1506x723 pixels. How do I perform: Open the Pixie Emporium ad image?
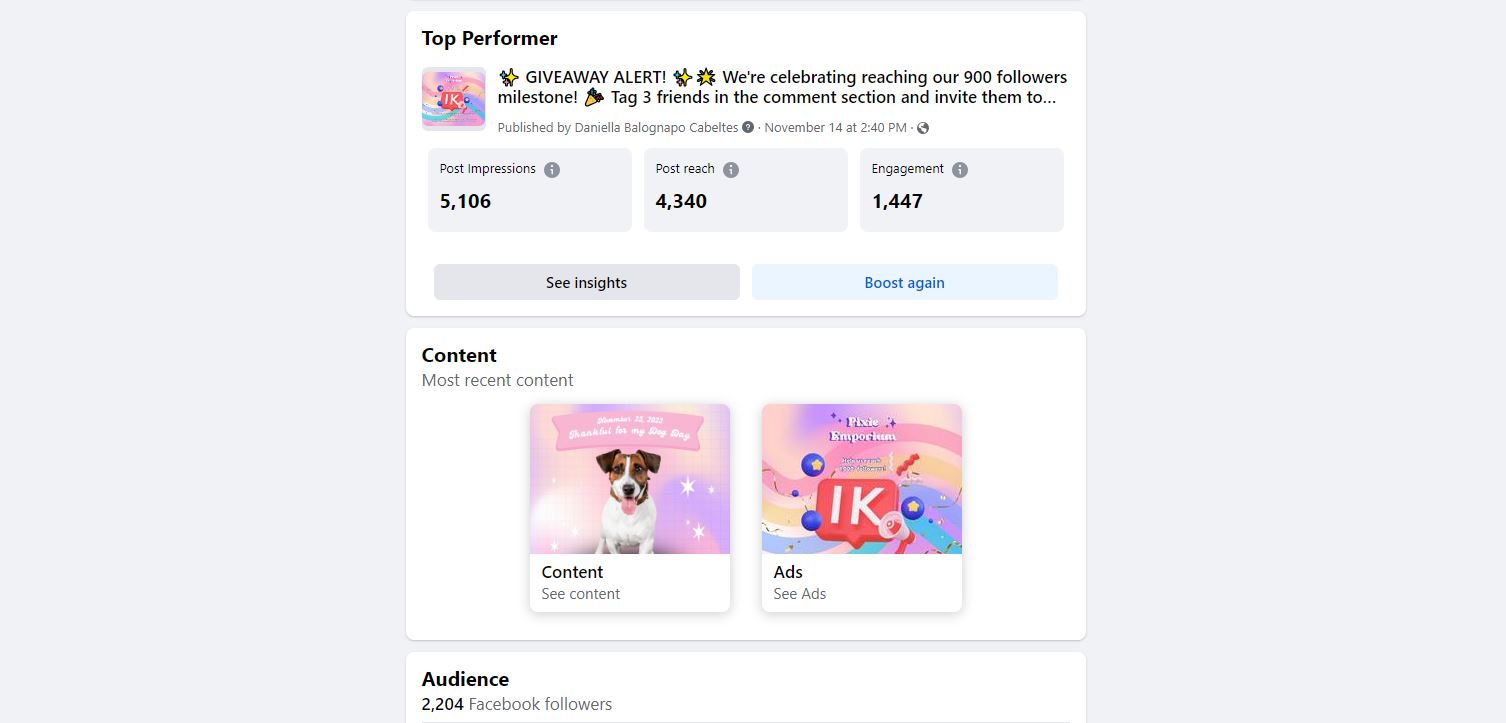point(862,479)
